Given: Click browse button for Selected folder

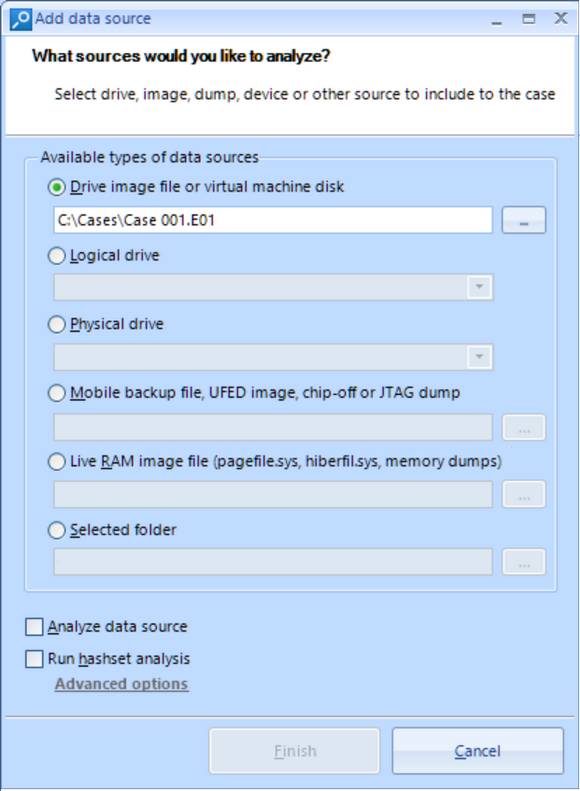Looking at the screenshot, I should 524,561.
